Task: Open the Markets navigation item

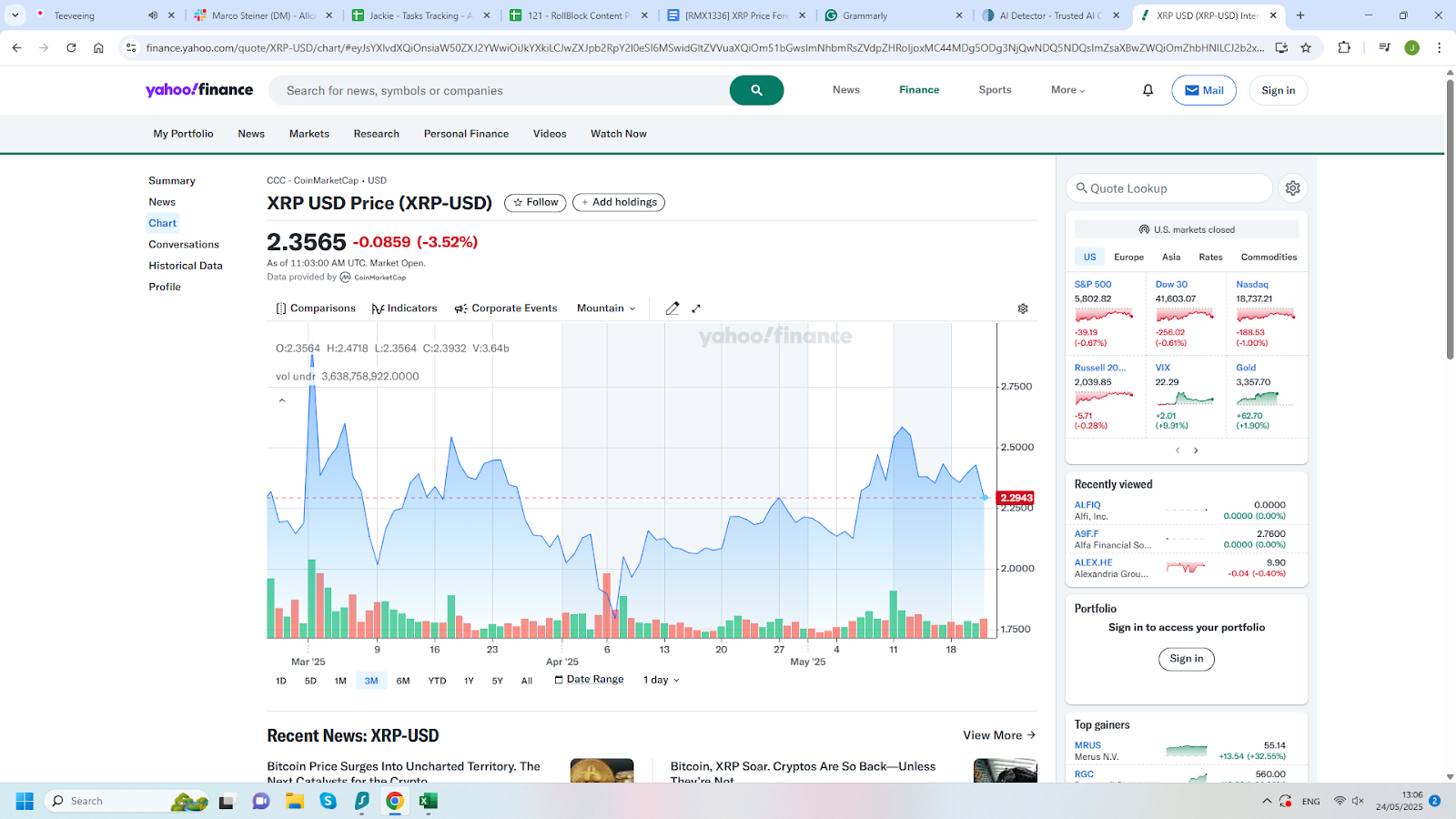Action: pos(309,134)
